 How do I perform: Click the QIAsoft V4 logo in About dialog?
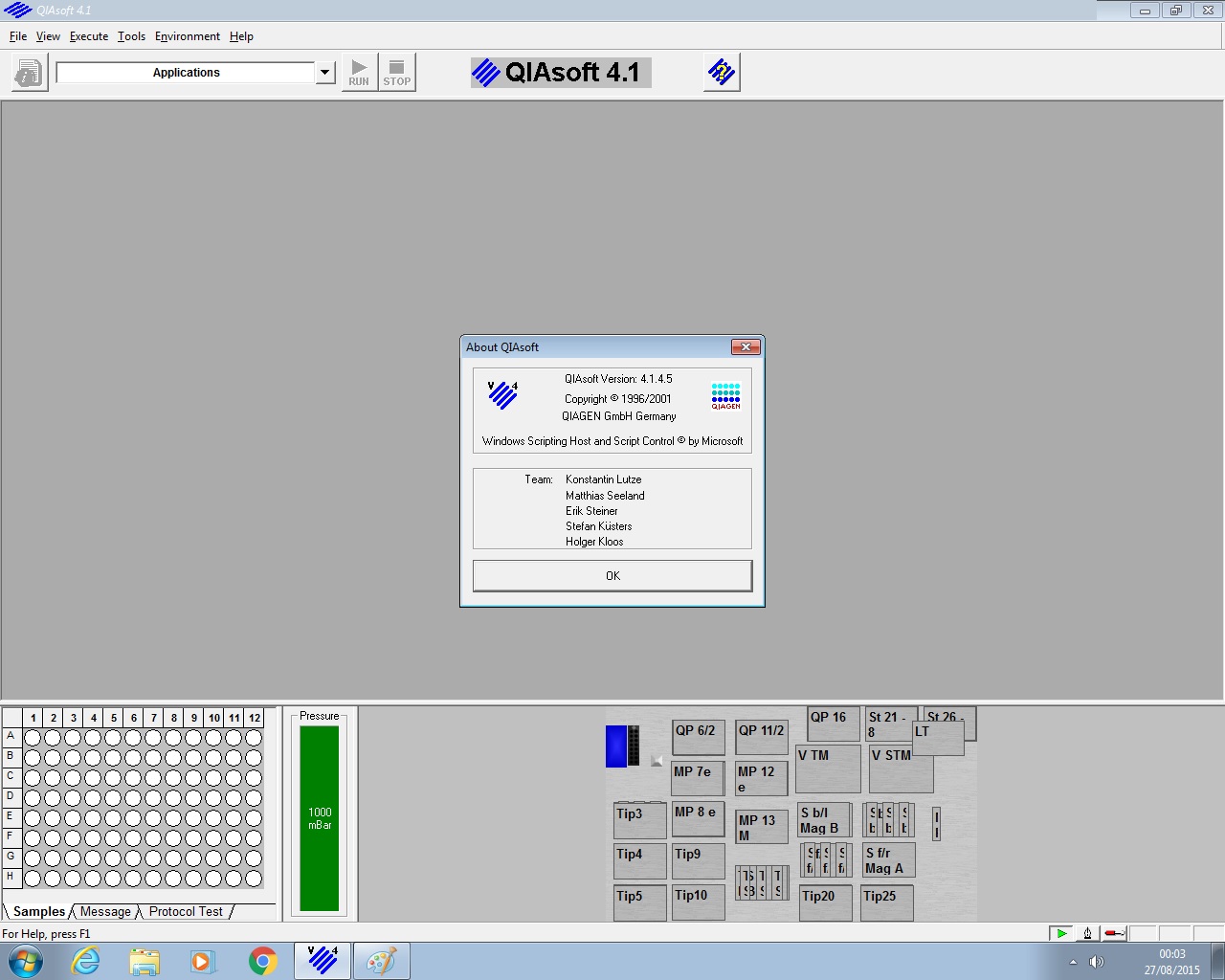coord(502,394)
